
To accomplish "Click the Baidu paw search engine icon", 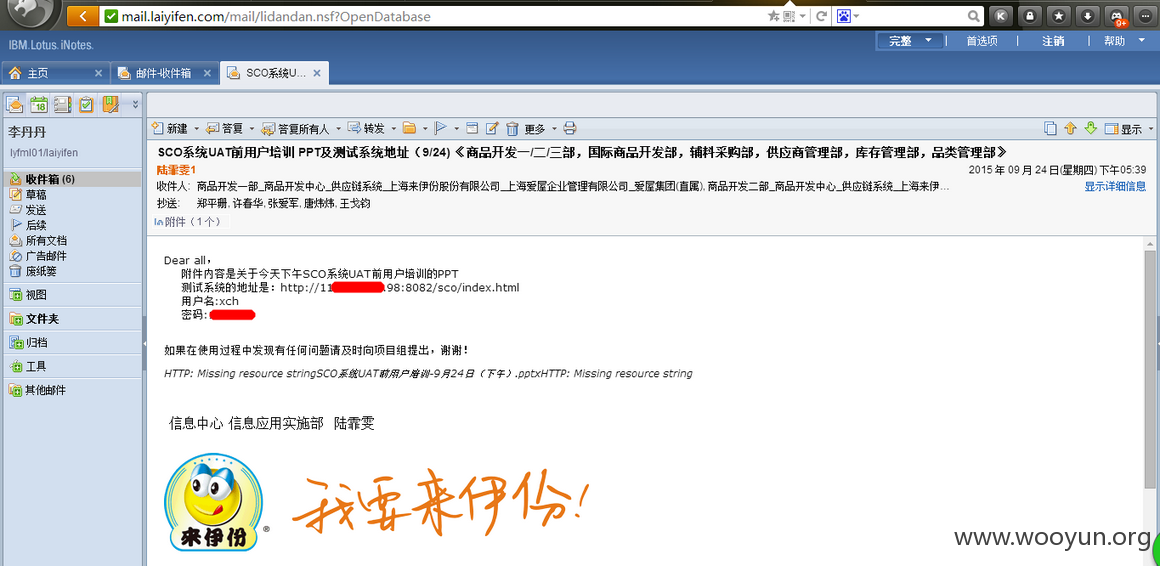I will [844, 16].
